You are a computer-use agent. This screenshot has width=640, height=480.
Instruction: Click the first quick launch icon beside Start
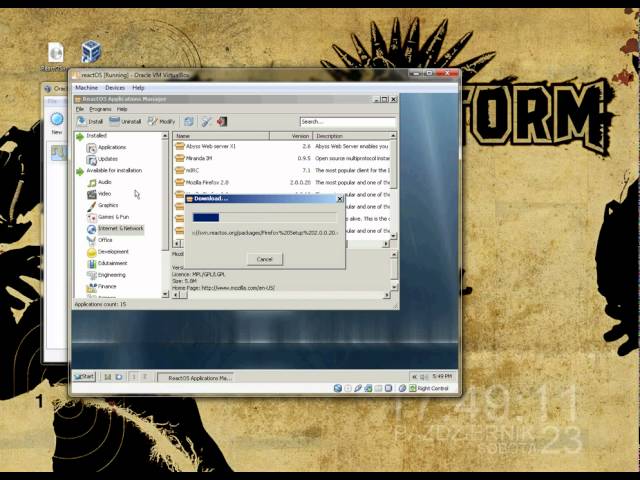[x=107, y=377]
